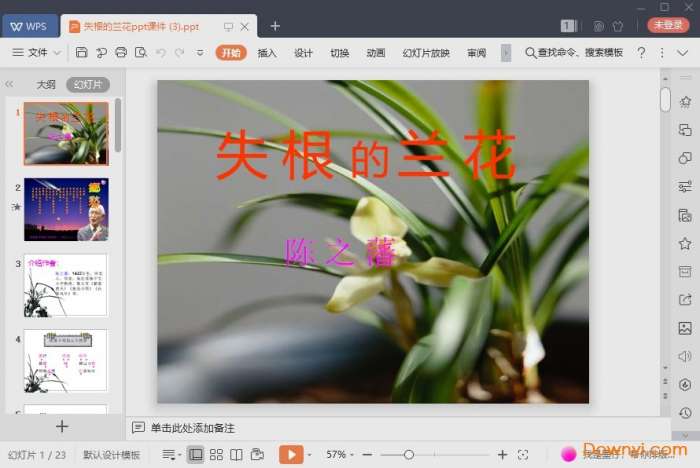Image resolution: width=700 pixels, height=468 pixels.
Task: Open the picture icon in right sidebar
Action: tap(685, 328)
